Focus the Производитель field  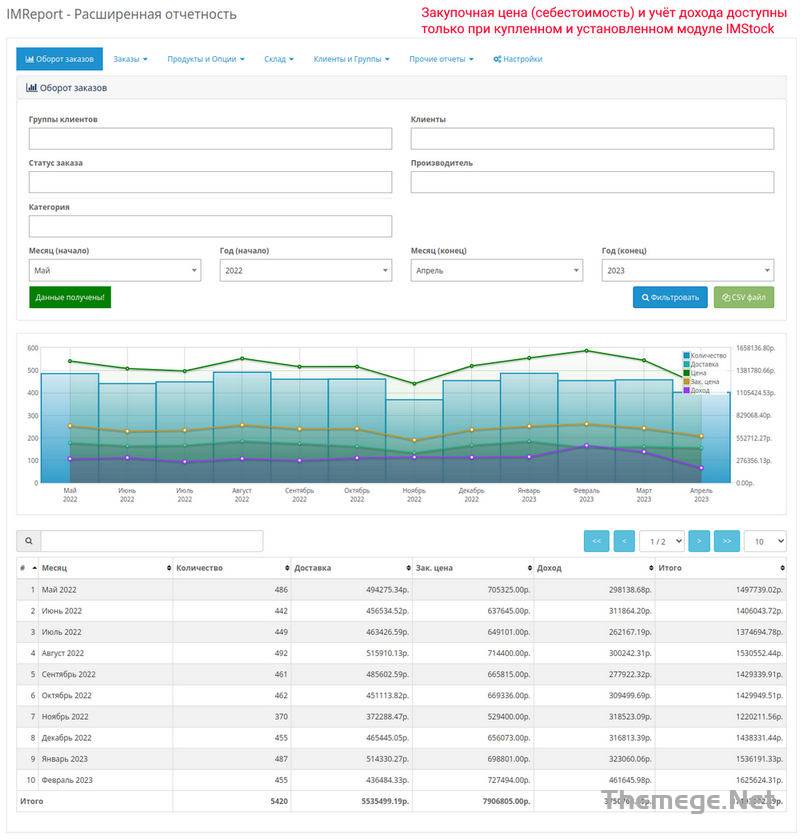pos(592,182)
